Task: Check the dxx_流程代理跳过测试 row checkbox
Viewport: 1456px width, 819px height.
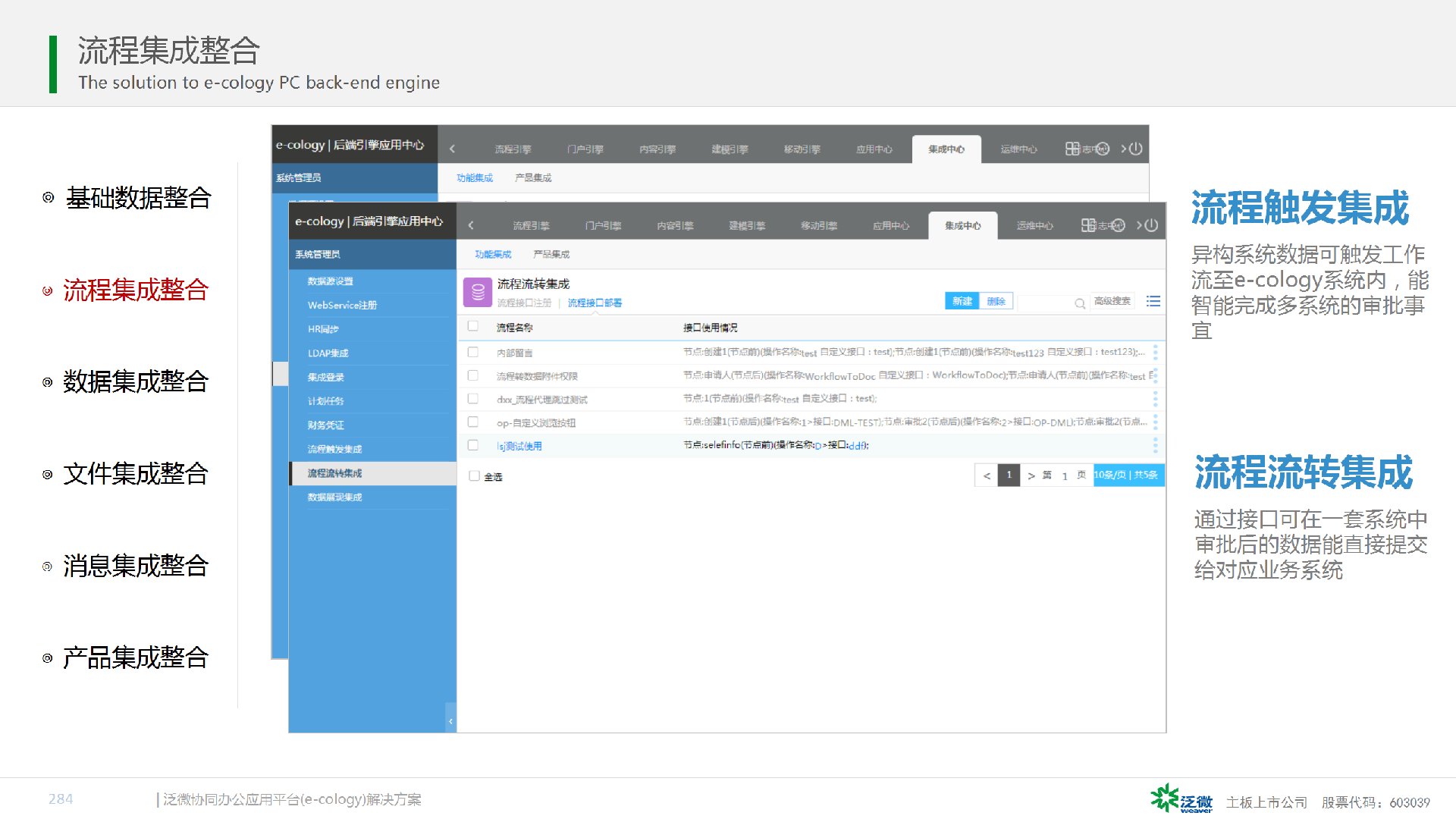Action: (473, 398)
